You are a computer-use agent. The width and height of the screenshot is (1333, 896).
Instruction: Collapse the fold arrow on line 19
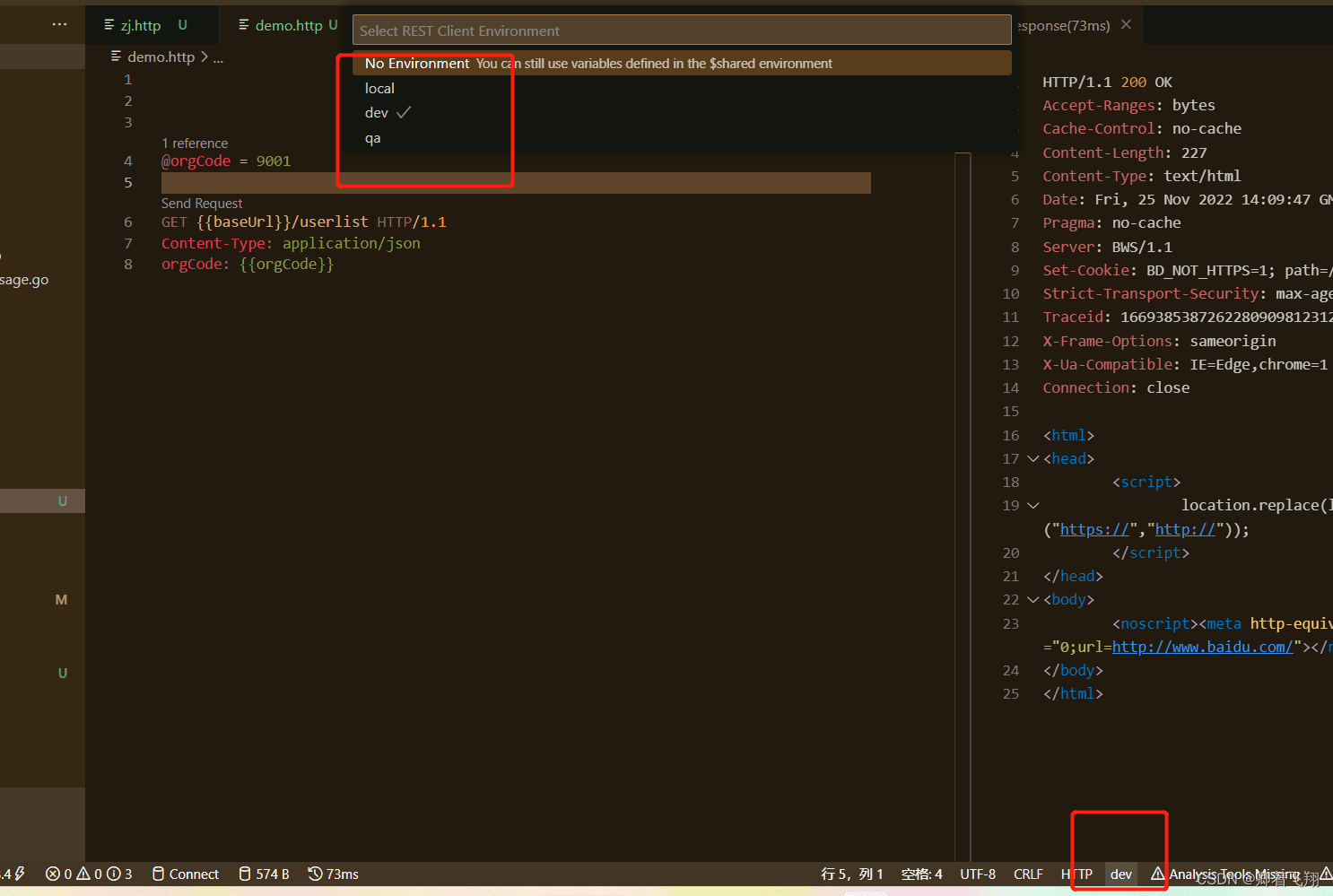1032,506
